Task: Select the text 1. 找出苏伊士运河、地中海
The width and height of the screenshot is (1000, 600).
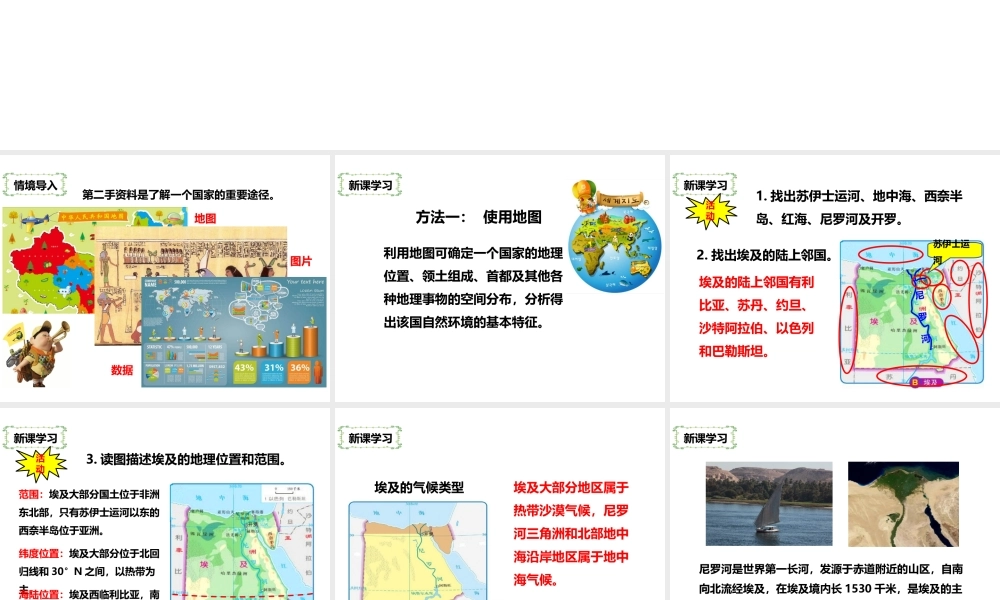Action: 859,208
